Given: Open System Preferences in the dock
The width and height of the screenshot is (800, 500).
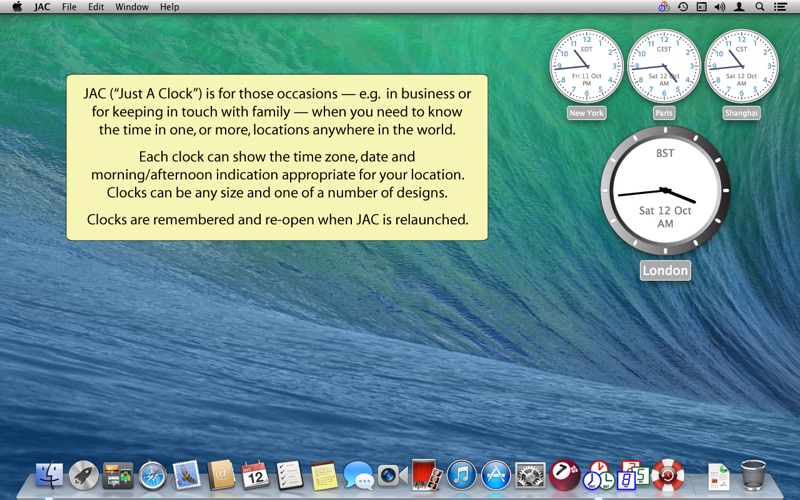Looking at the screenshot, I should (x=530, y=474).
